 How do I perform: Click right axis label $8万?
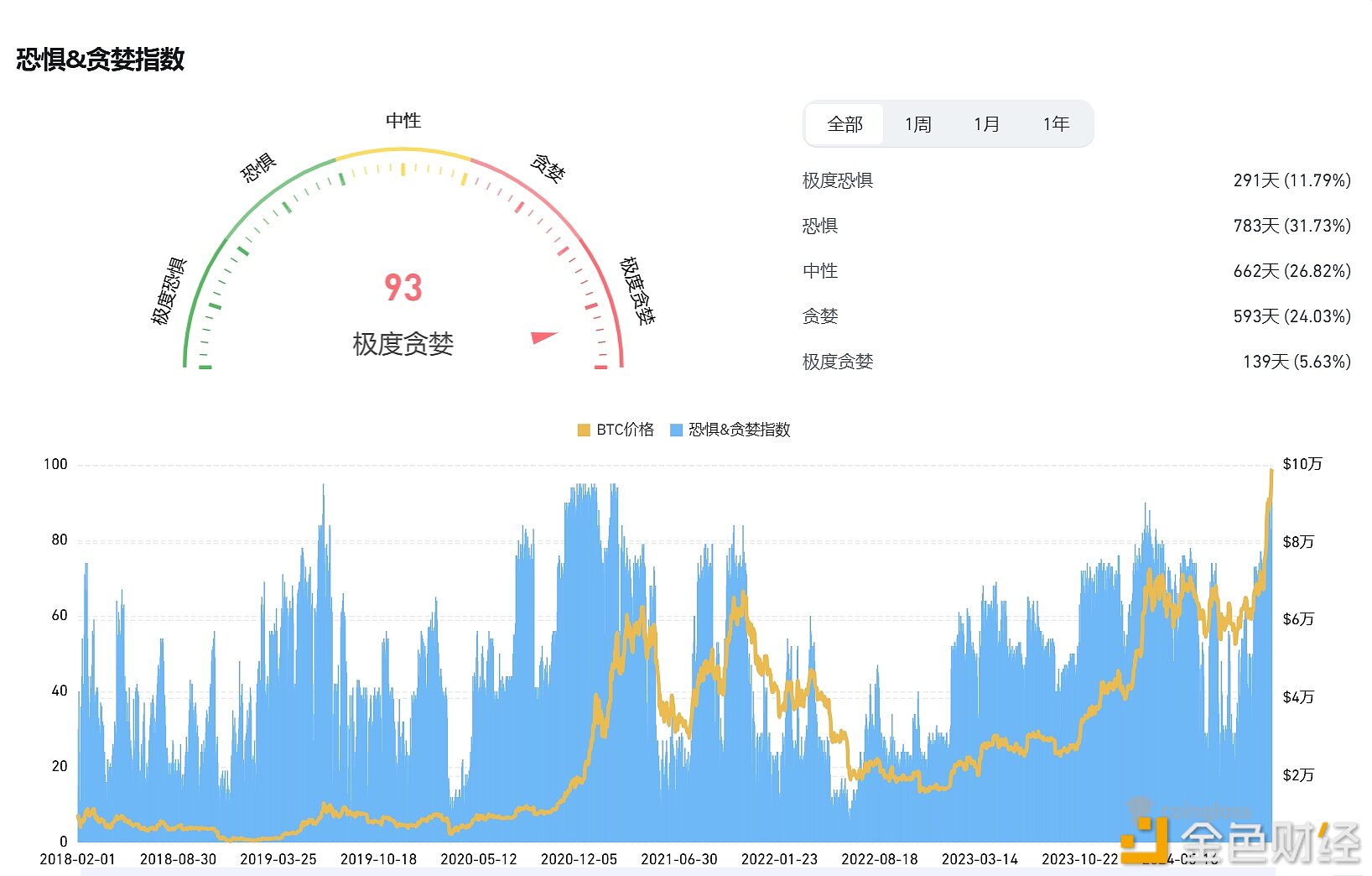1298,542
